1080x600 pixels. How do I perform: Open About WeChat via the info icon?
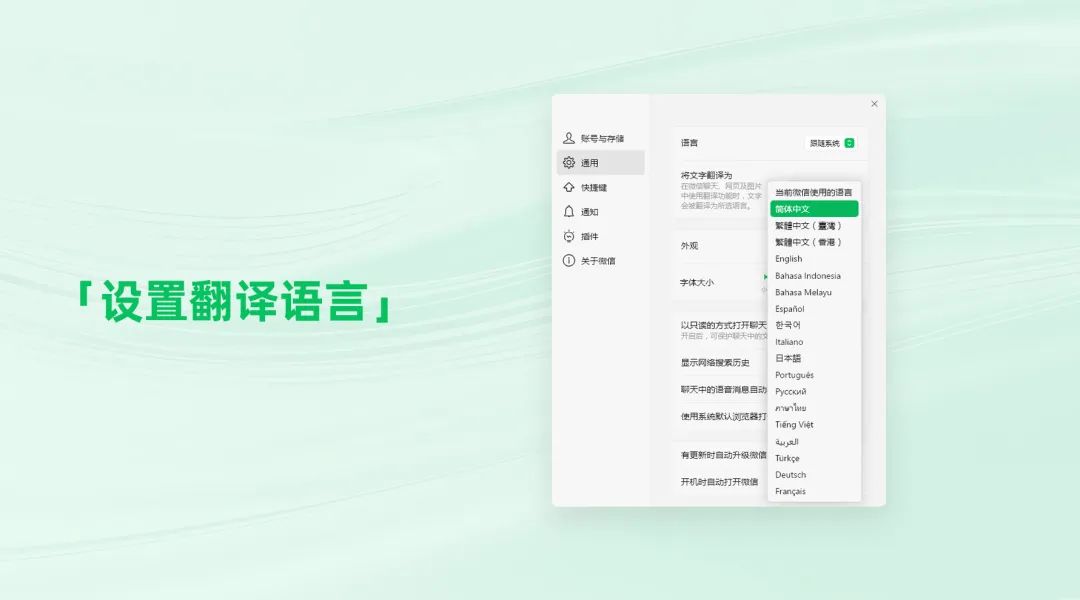coord(568,260)
